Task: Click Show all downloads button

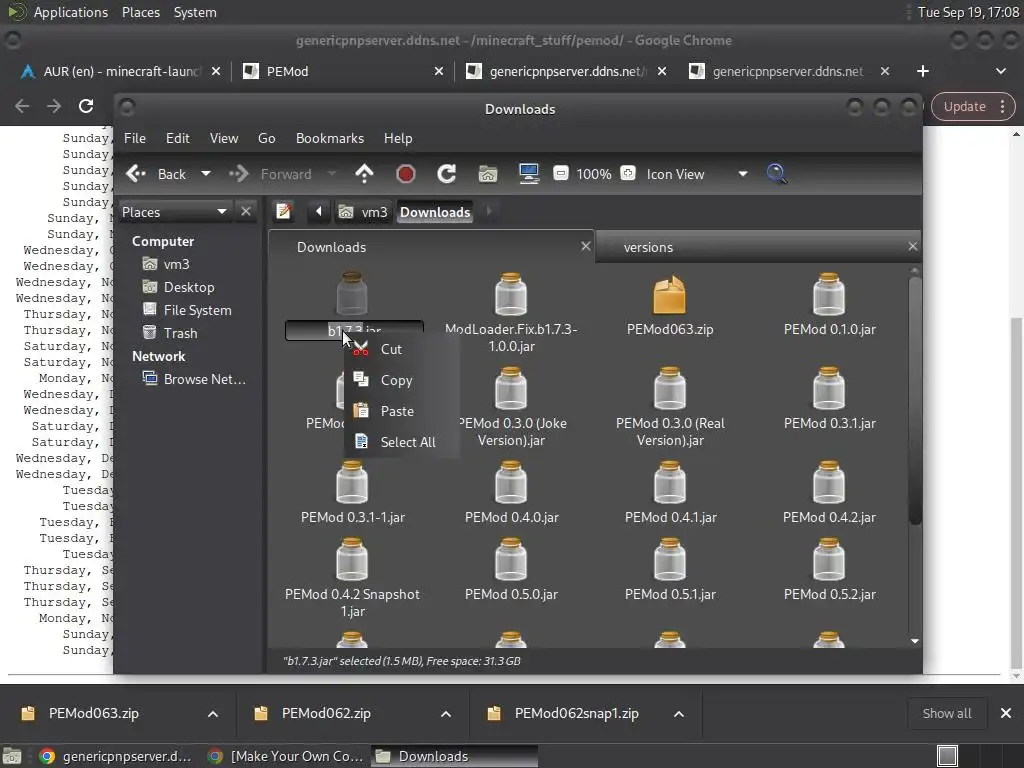Action: 947,713
